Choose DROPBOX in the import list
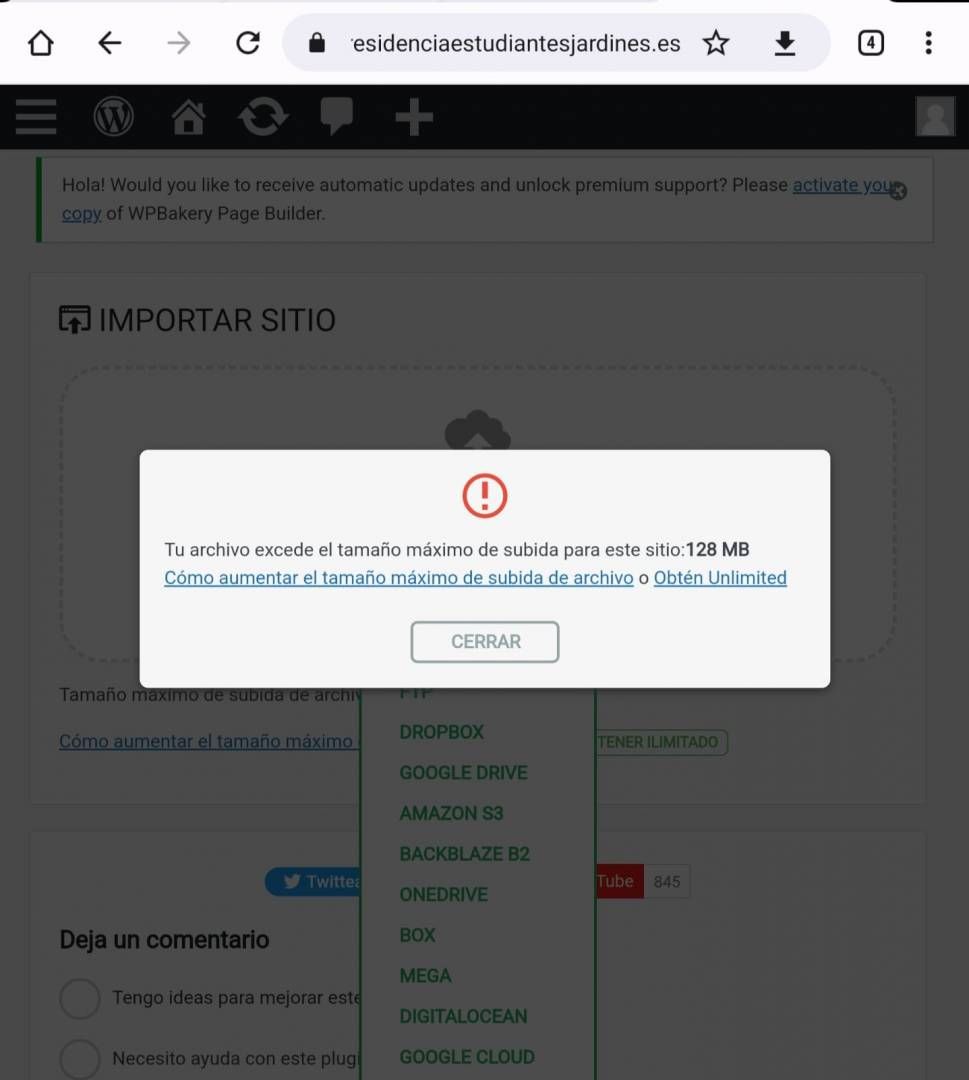 coord(441,732)
